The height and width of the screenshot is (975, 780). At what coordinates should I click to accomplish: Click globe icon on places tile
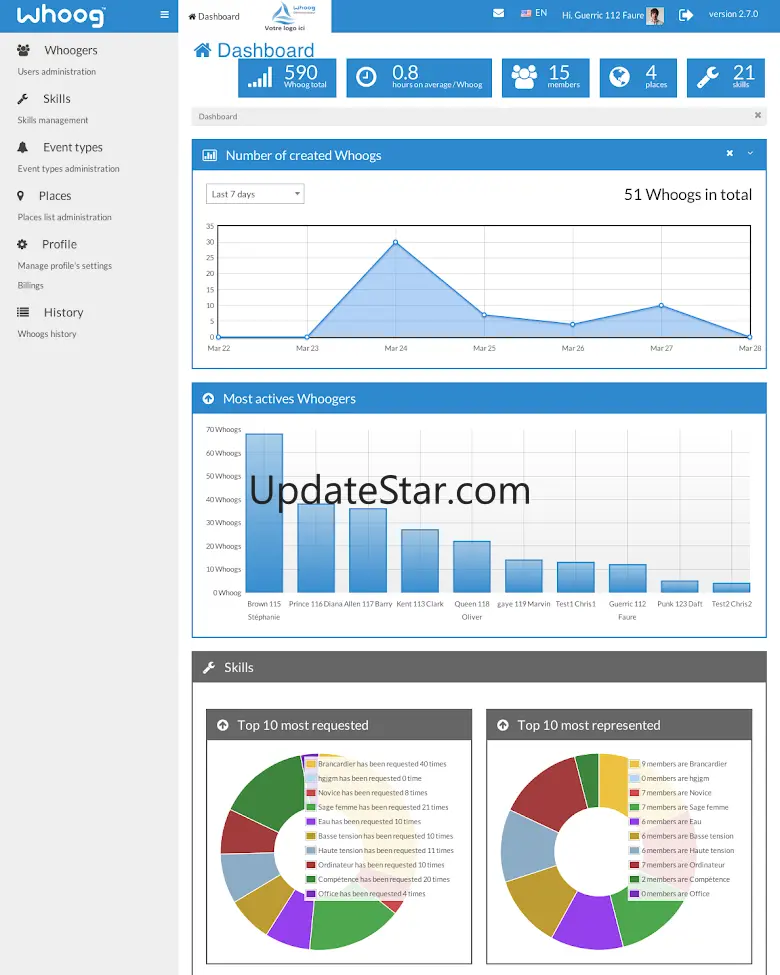[619, 77]
